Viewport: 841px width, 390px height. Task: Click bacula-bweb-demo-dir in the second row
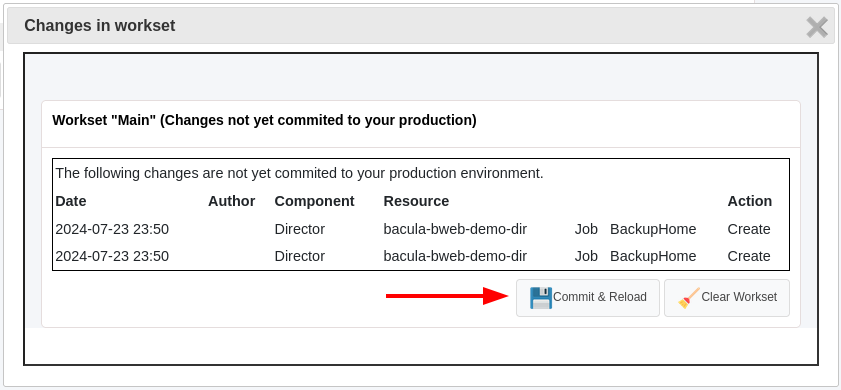point(455,256)
